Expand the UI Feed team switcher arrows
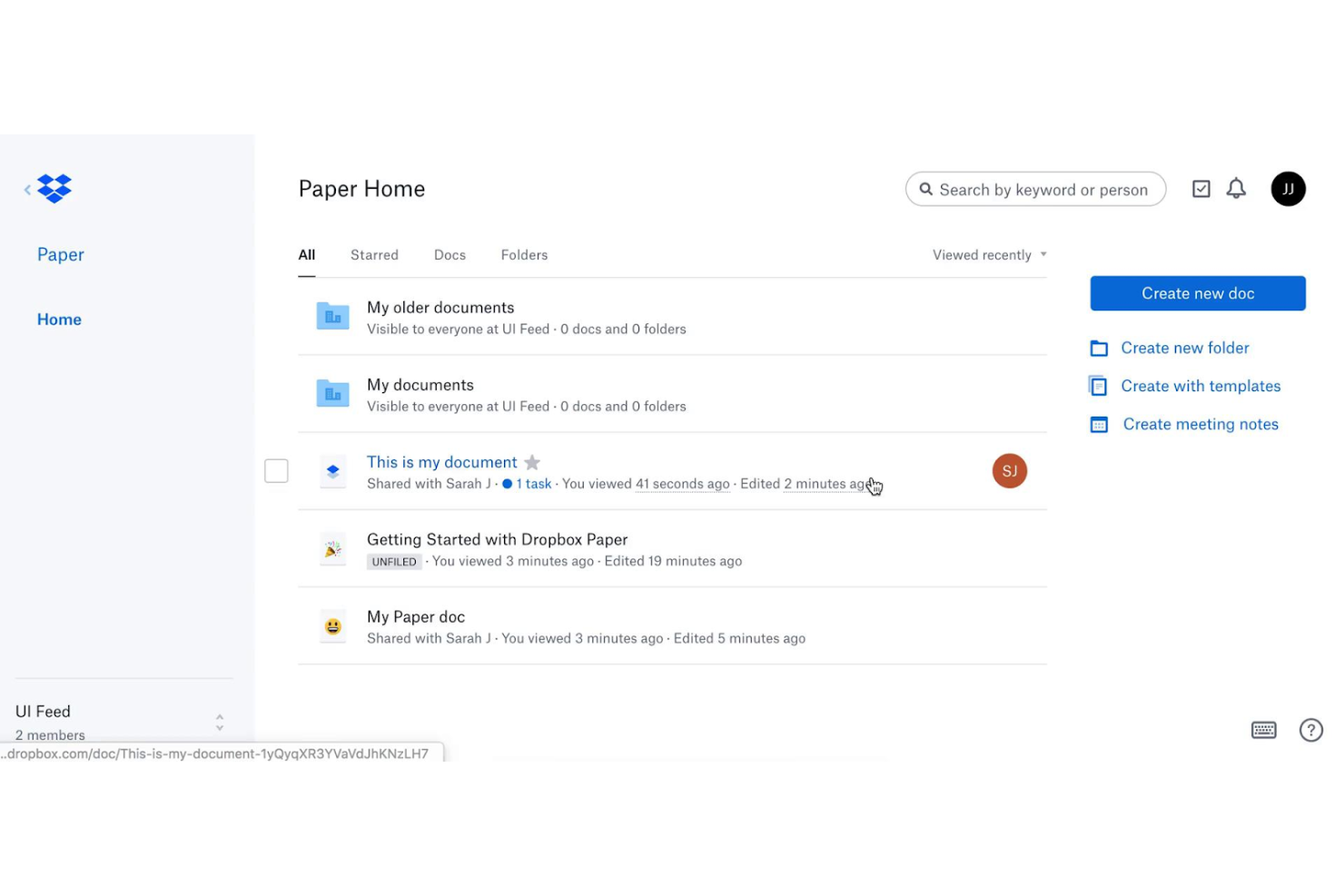1344x896 pixels. 220,723
